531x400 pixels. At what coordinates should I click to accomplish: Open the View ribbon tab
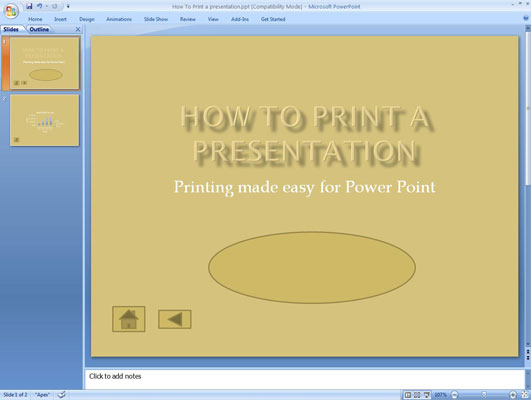(213, 19)
